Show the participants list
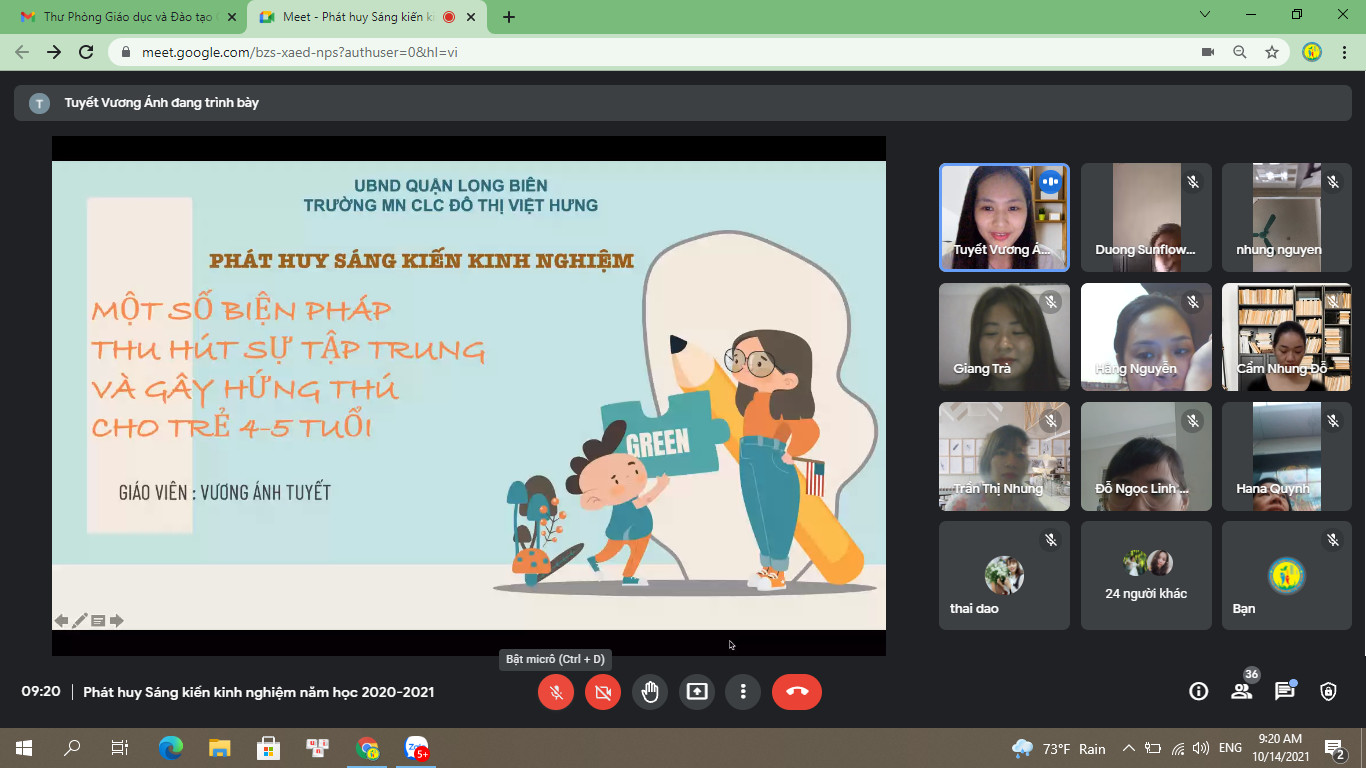 1241,691
